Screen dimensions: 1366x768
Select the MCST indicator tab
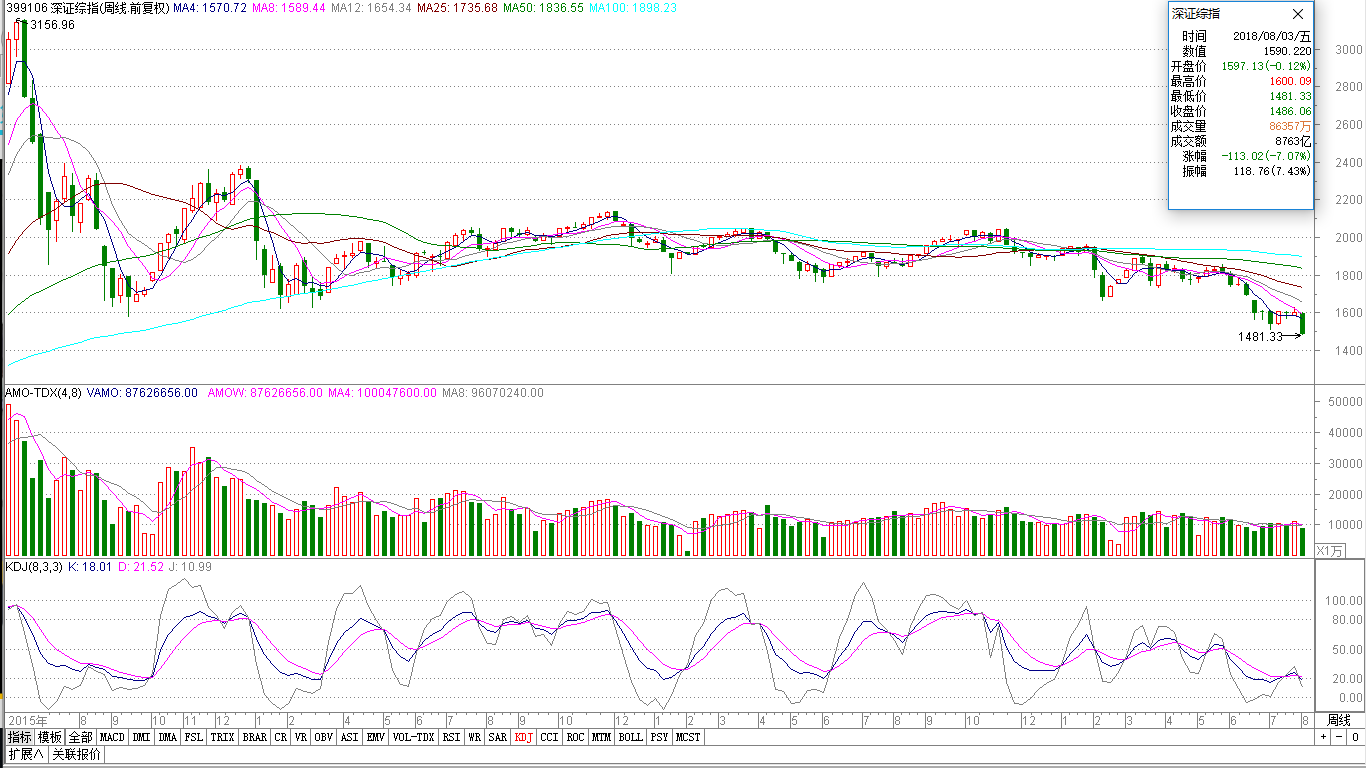coord(688,737)
